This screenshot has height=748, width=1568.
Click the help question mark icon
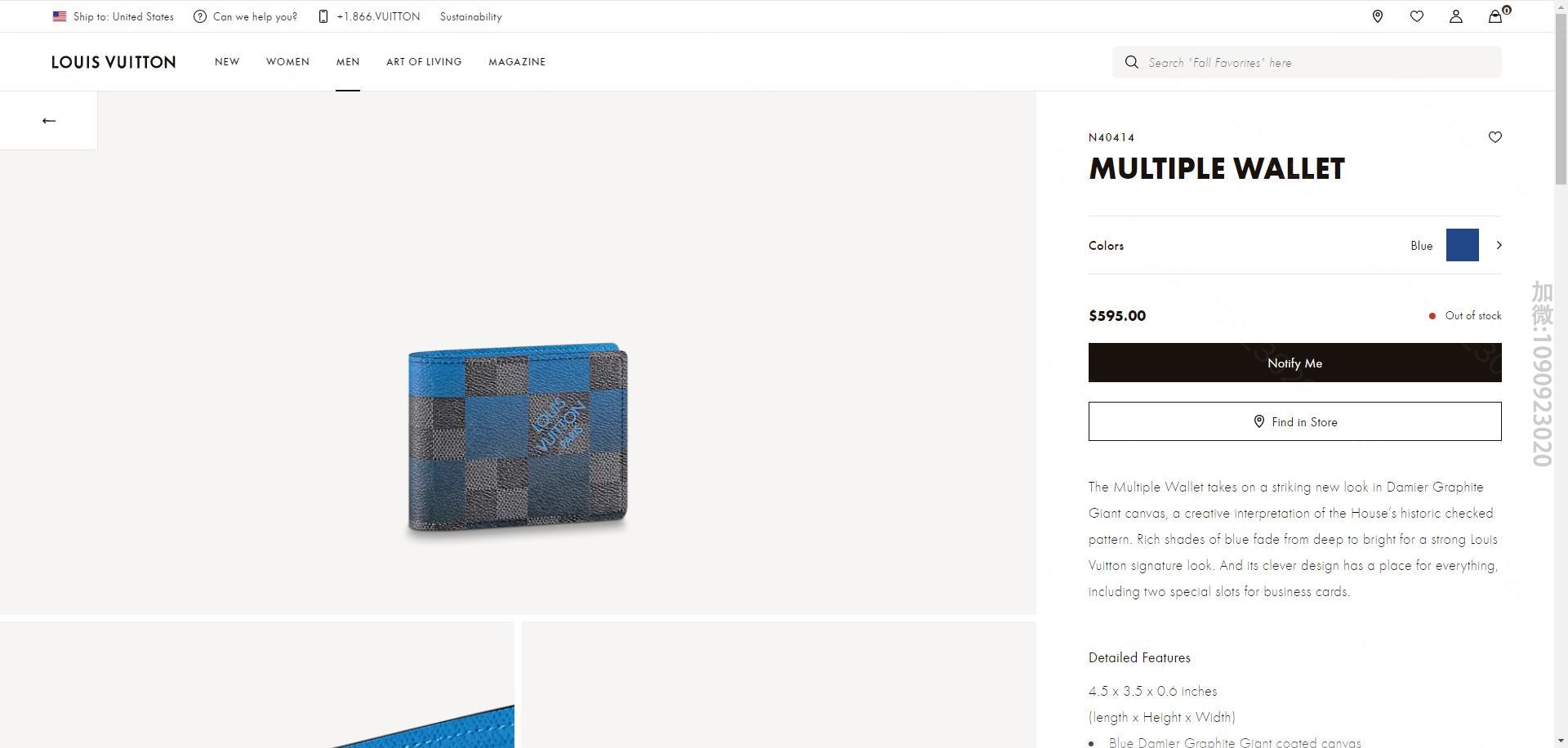pyautogui.click(x=200, y=16)
